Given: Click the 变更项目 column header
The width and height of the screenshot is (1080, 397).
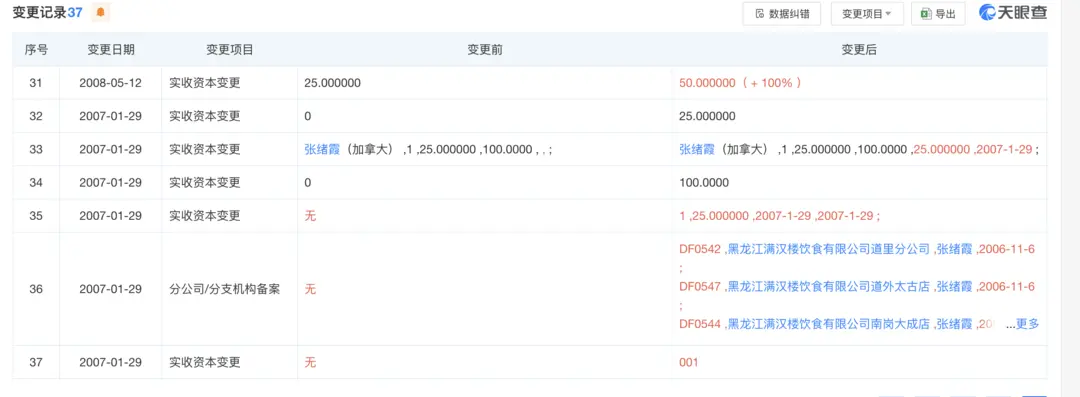Looking at the screenshot, I should pyautogui.click(x=230, y=50).
